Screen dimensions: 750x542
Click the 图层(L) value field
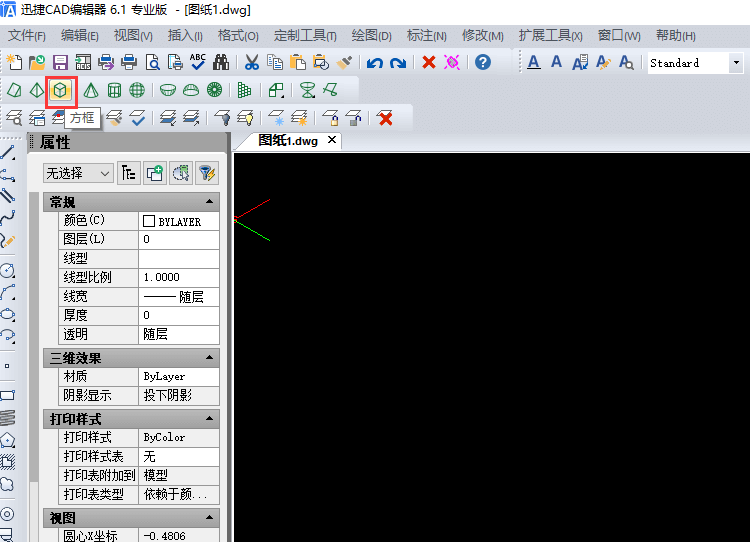[179, 239]
